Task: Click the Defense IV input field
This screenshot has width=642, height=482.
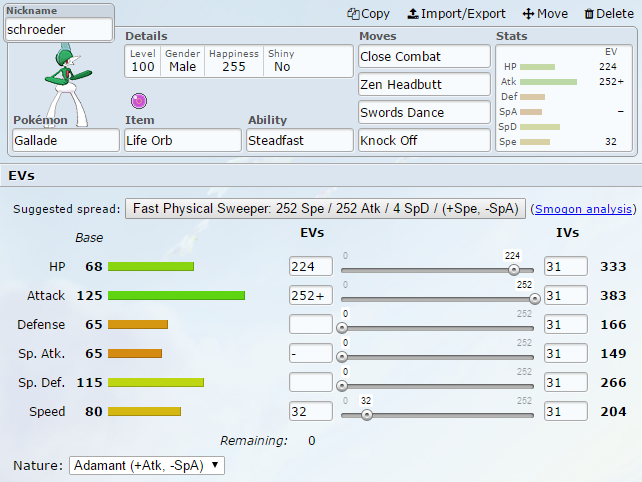Action: [565, 324]
